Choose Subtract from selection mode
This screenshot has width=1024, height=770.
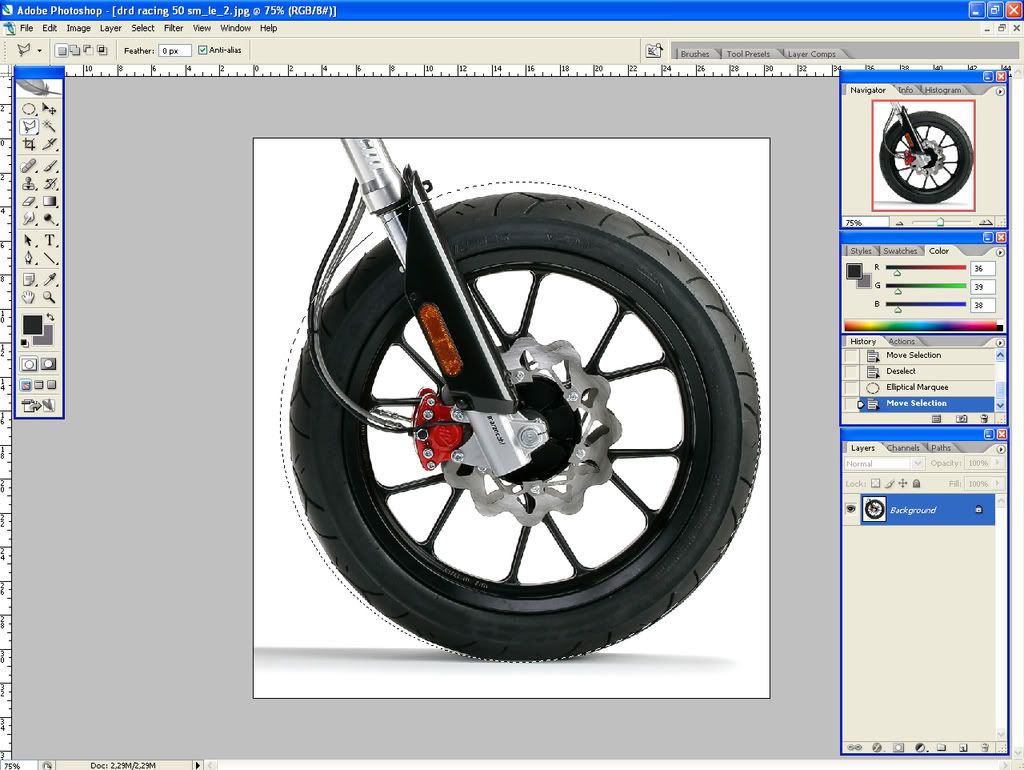coord(88,50)
